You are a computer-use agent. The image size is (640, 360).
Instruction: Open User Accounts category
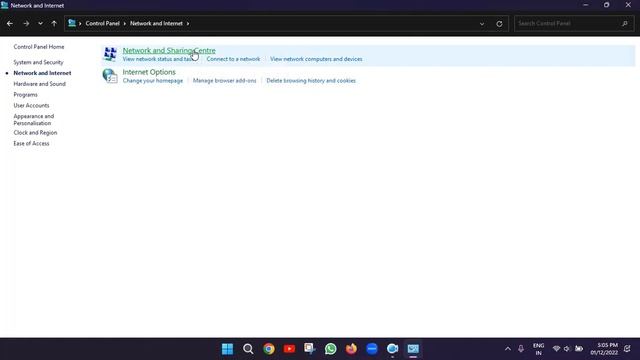pos(31,106)
